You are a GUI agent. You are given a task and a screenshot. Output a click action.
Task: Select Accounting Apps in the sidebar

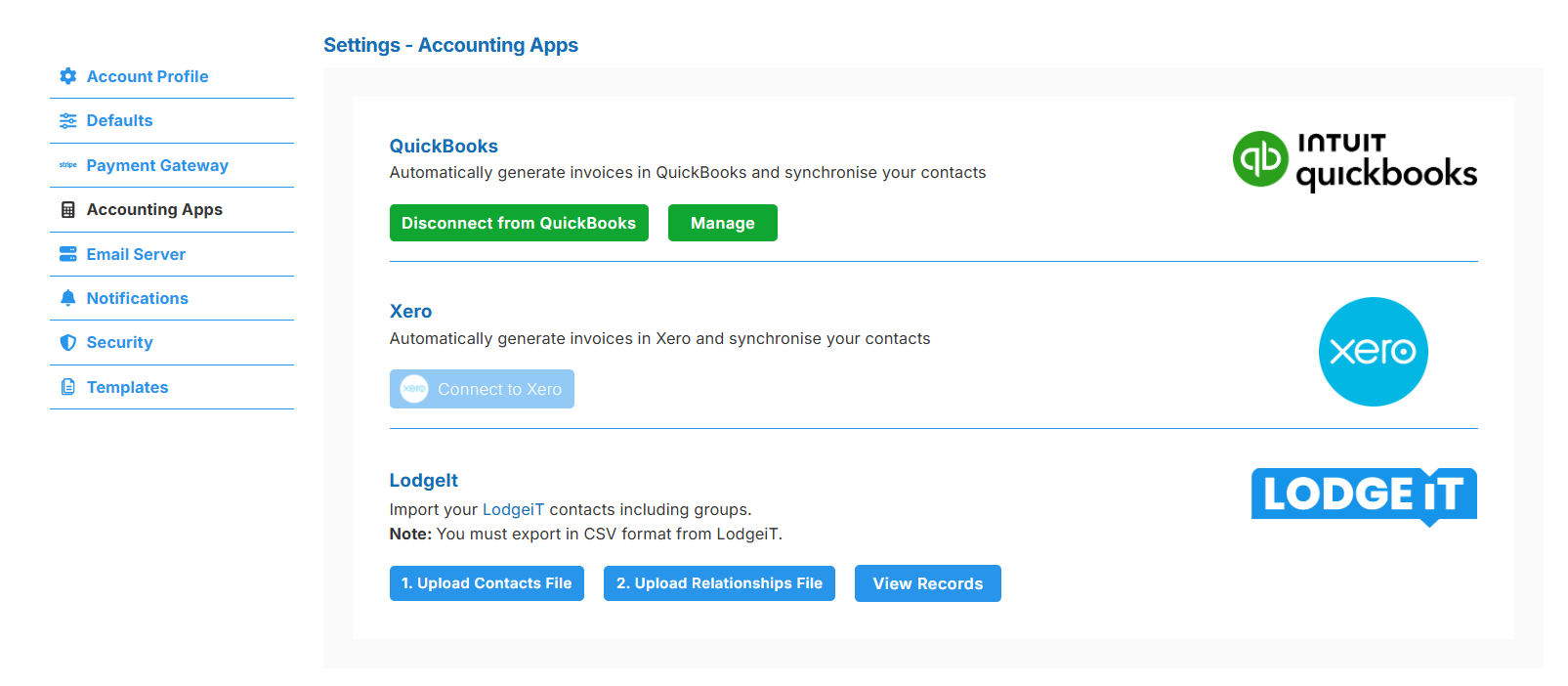(154, 209)
